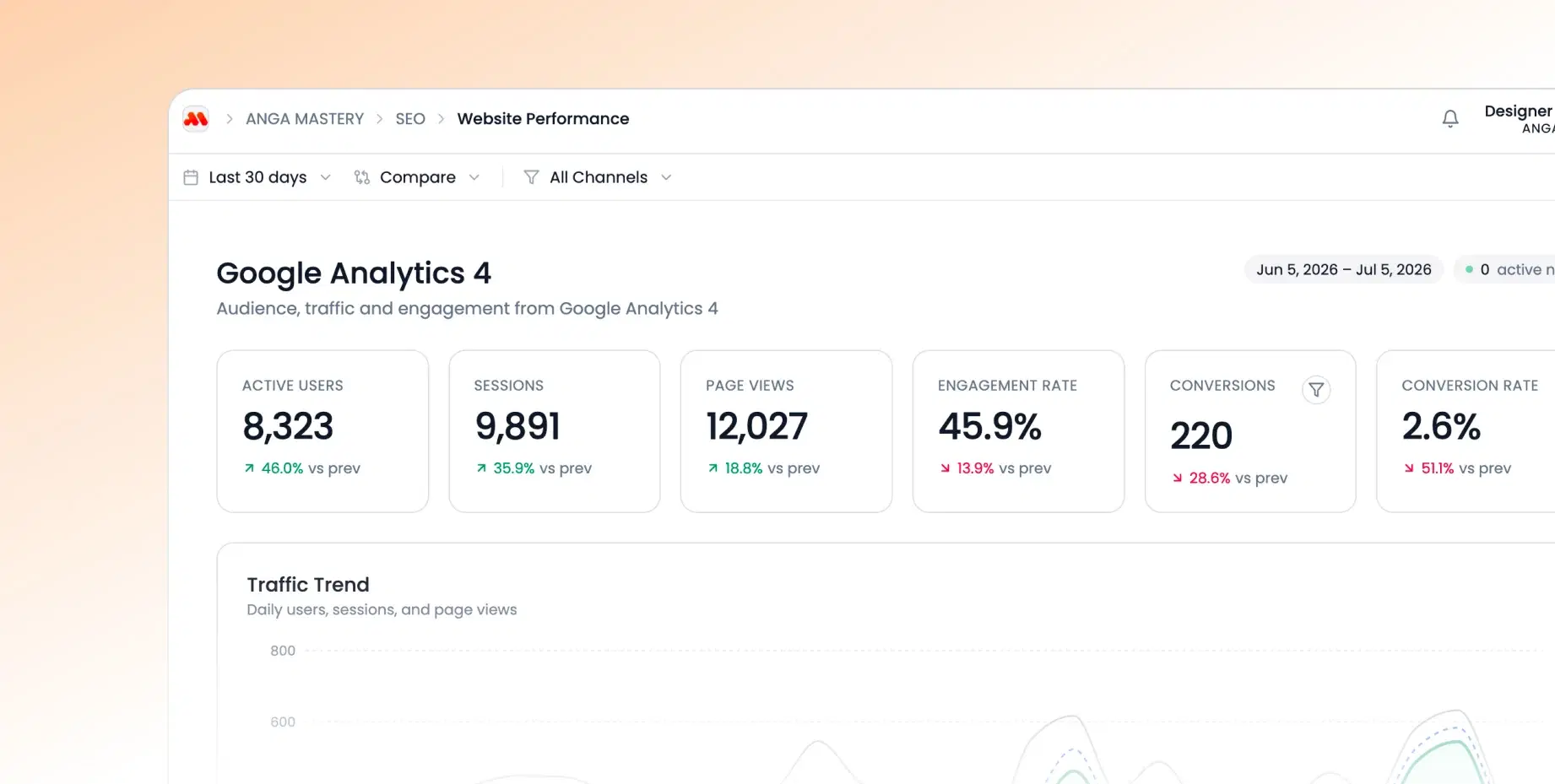Select Website Performance breadcrumb
The width and height of the screenshot is (1555, 784).
coord(543,119)
